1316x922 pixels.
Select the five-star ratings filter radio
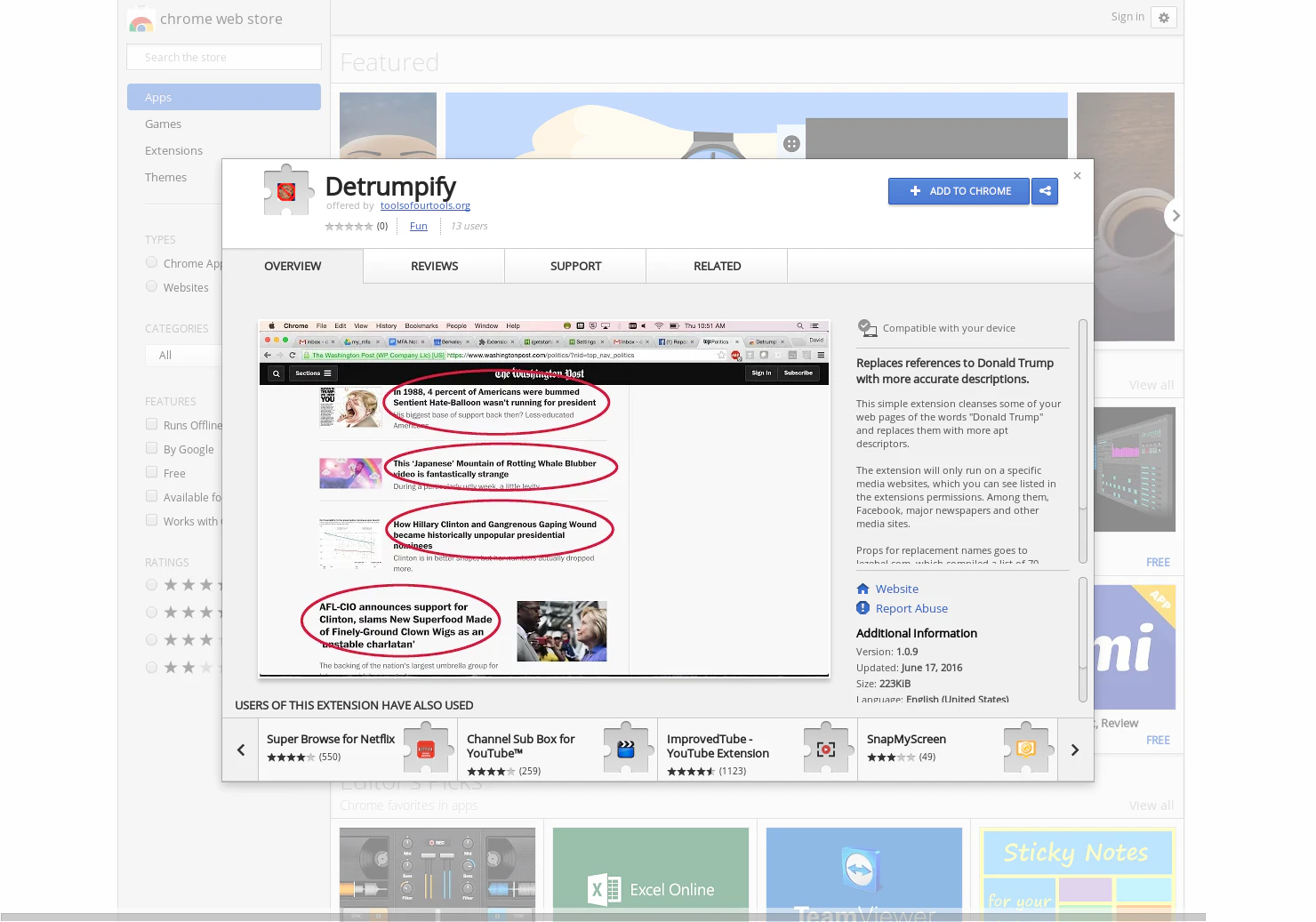point(152,585)
